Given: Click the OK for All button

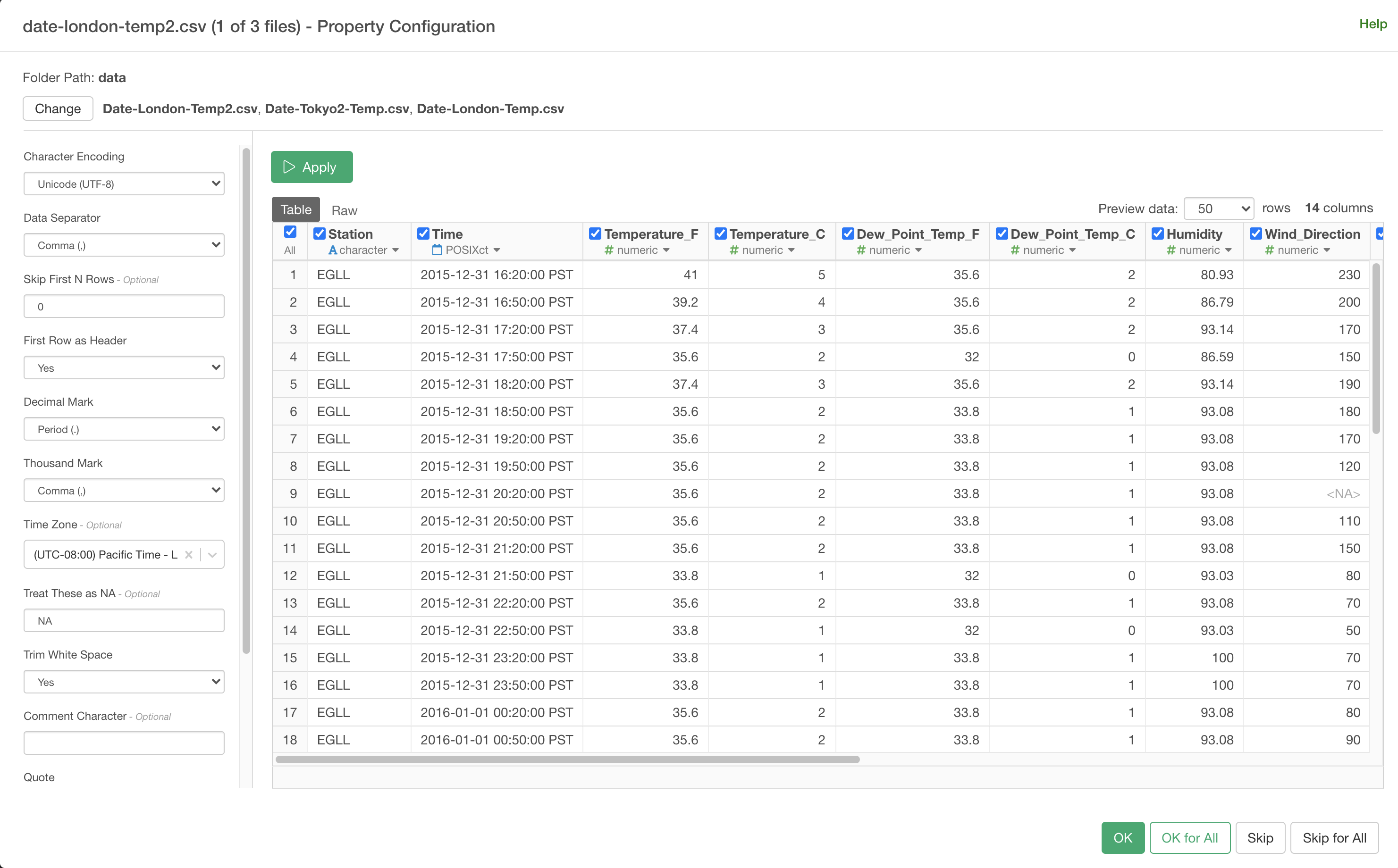Looking at the screenshot, I should [1189, 838].
